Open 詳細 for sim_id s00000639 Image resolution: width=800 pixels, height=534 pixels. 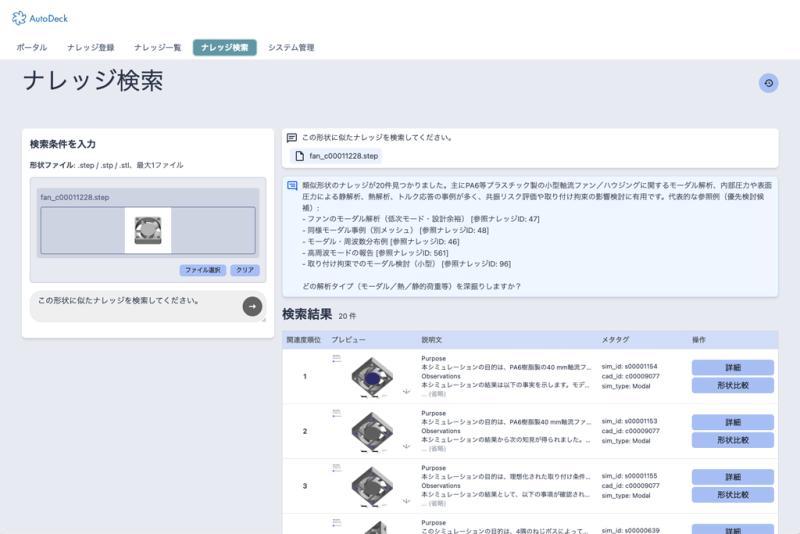(x=733, y=529)
